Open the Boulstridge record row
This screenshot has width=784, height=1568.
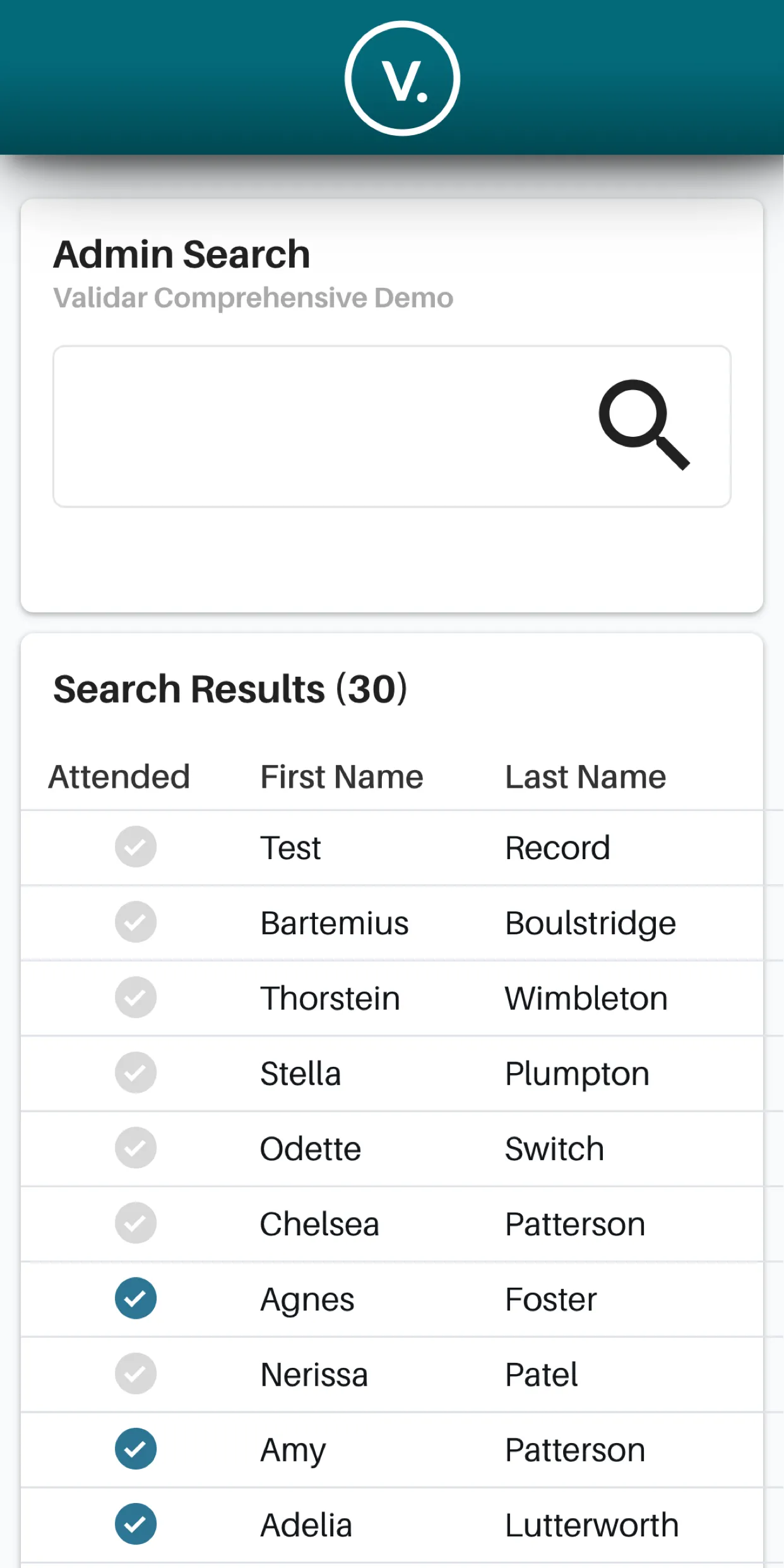coord(590,923)
